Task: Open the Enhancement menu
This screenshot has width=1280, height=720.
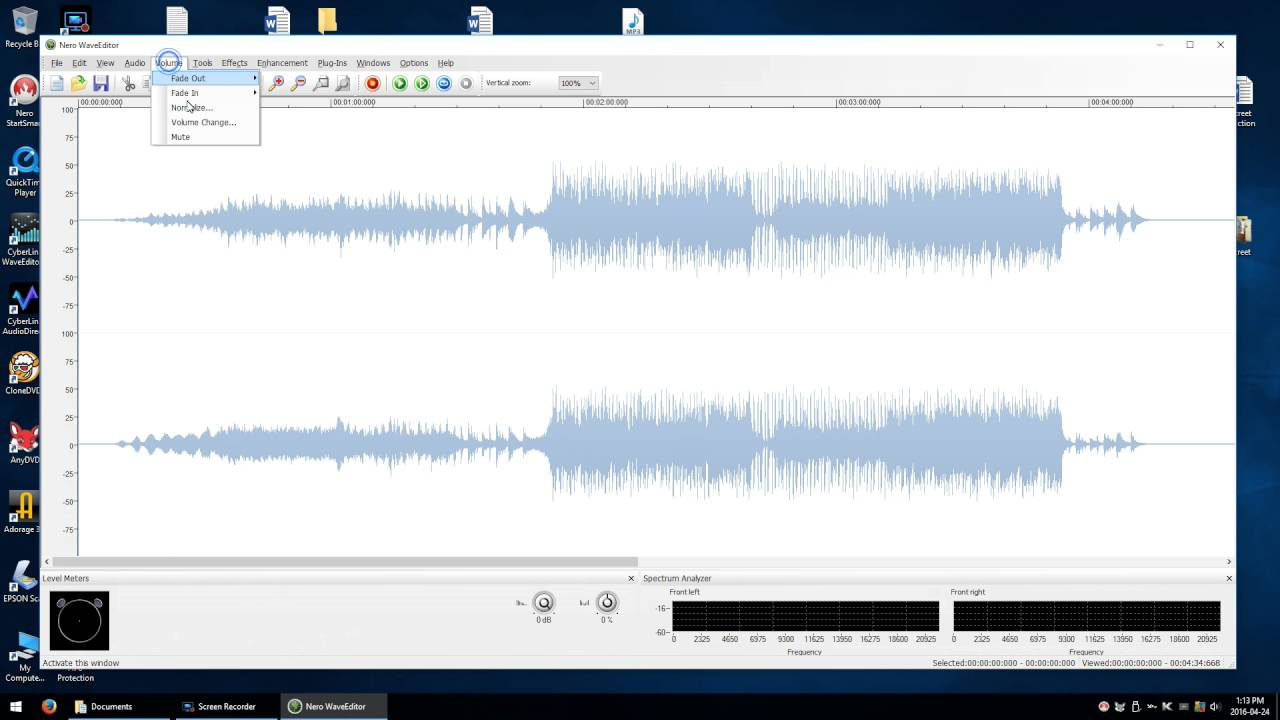Action: 282,63
